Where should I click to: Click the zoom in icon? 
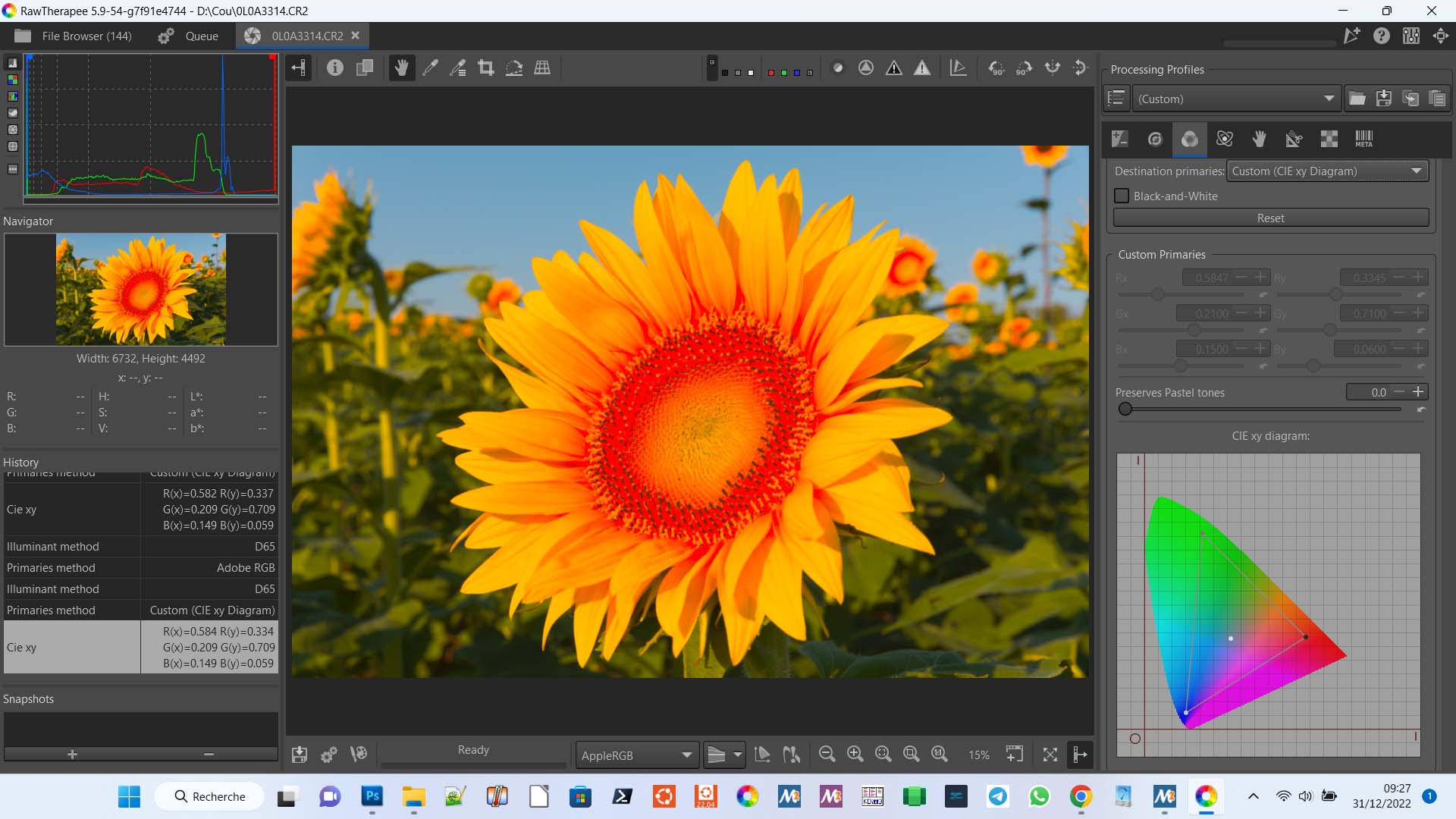pyautogui.click(x=855, y=754)
